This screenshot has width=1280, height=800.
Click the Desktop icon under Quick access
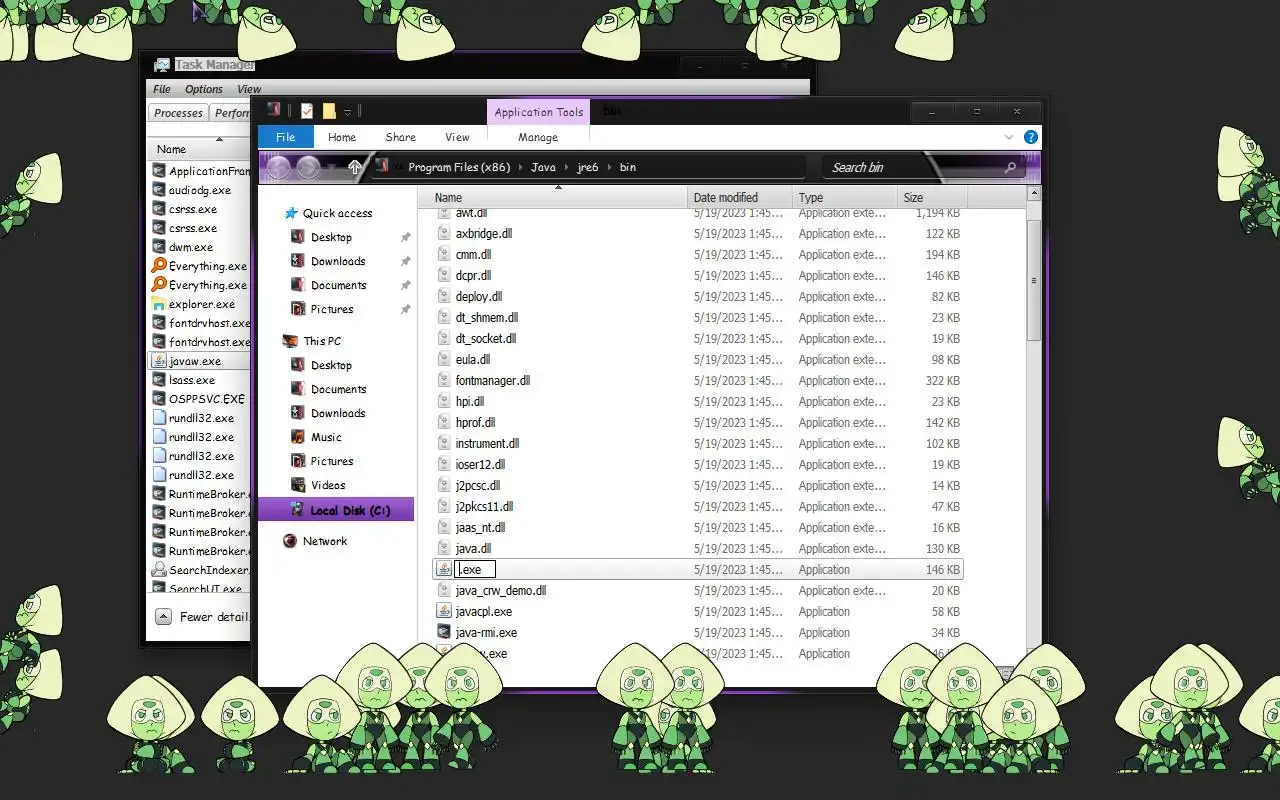pyautogui.click(x=297, y=237)
